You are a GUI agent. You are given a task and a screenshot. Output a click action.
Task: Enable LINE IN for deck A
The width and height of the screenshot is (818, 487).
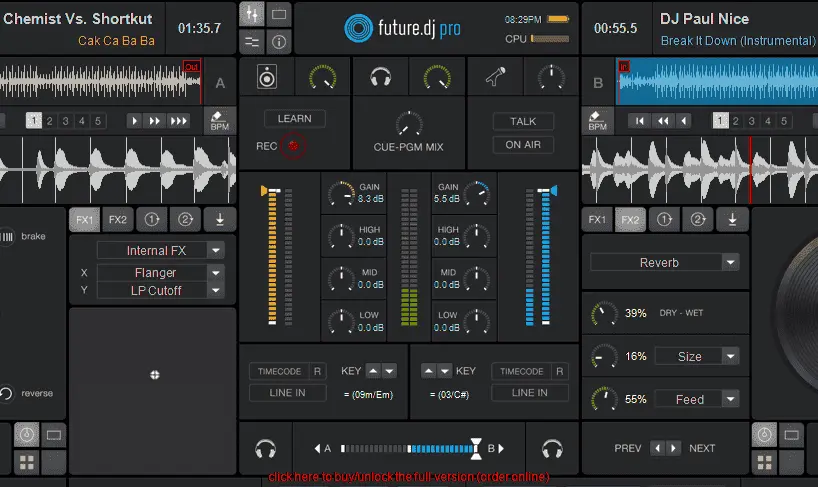point(287,393)
